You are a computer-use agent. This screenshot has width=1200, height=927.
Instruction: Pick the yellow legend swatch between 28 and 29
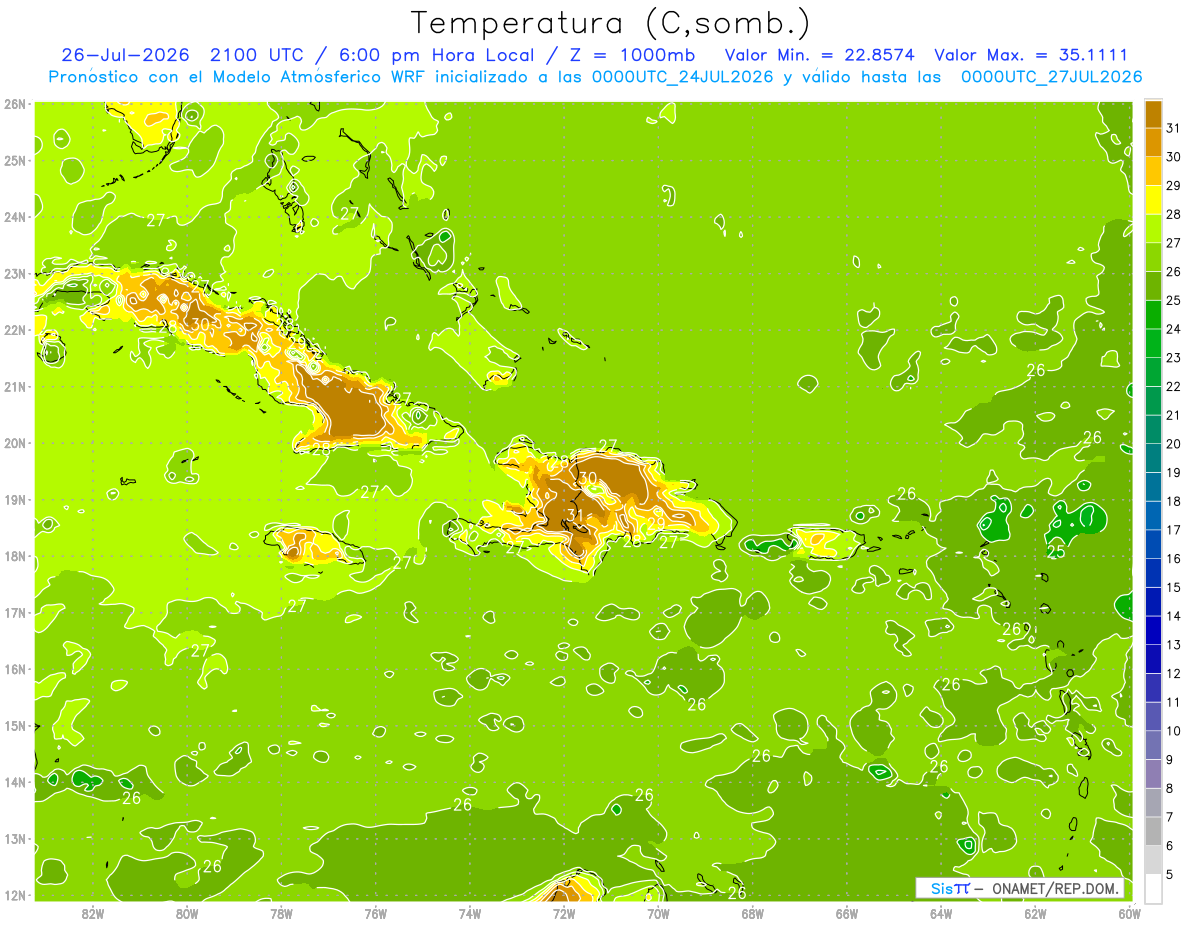[x=1153, y=200]
